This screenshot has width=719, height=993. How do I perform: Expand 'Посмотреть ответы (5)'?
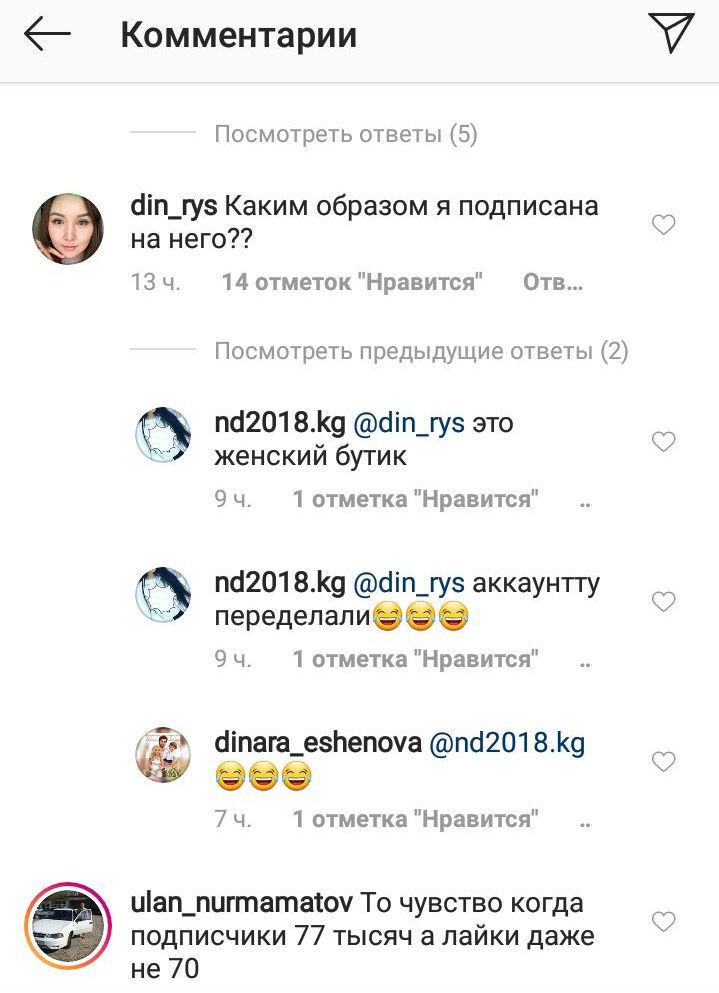tap(346, 134)
